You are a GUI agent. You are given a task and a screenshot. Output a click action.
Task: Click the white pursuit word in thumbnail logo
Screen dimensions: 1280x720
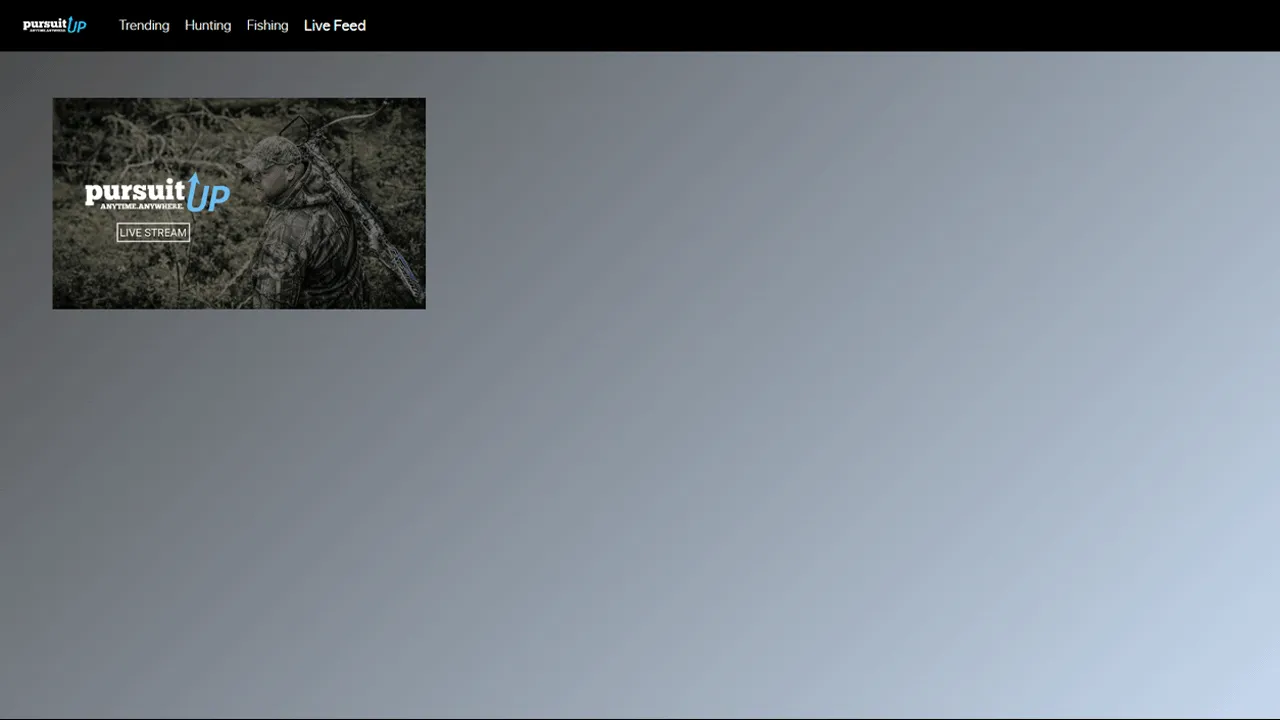[134, 192]
